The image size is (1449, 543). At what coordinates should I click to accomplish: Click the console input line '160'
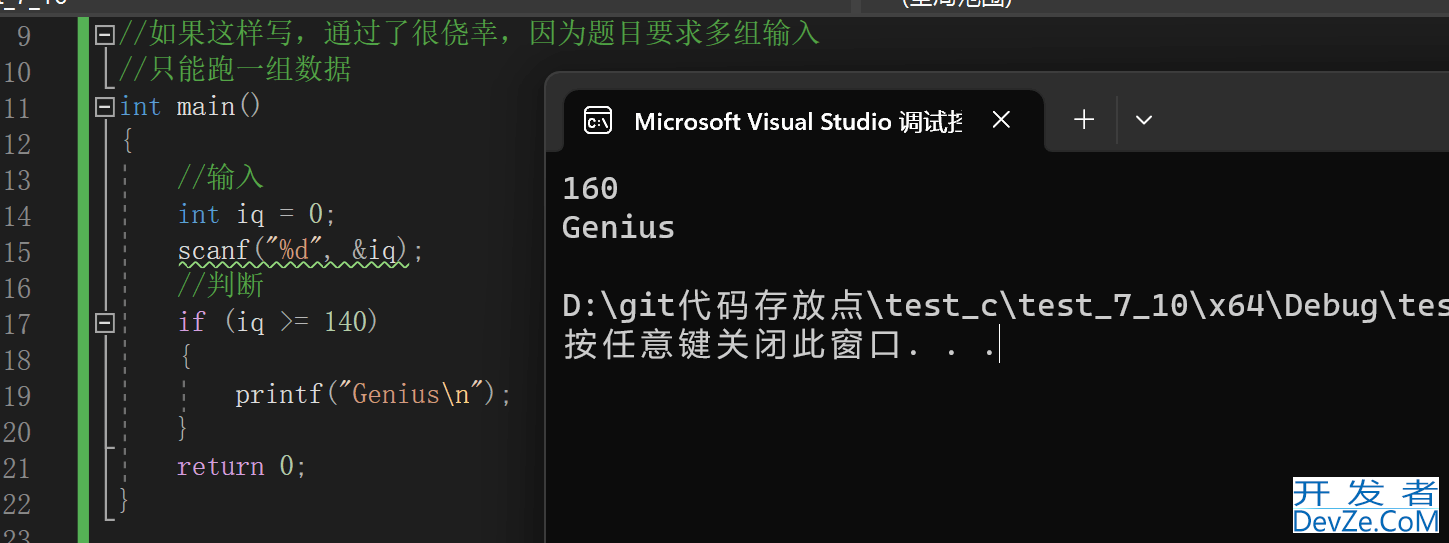coord(590,189)
